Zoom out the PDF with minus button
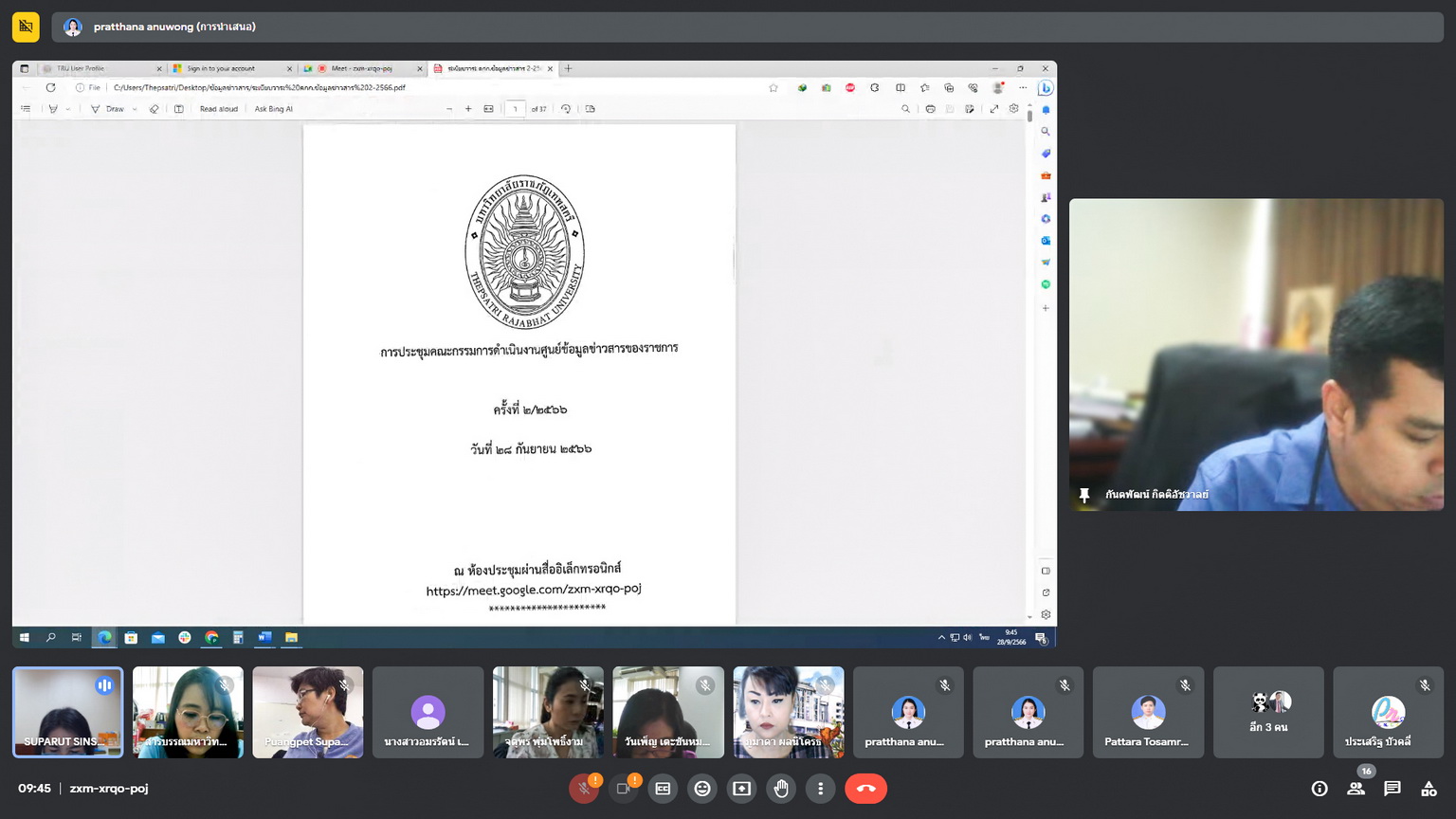The image size is (1456, 819). [449, 109]
